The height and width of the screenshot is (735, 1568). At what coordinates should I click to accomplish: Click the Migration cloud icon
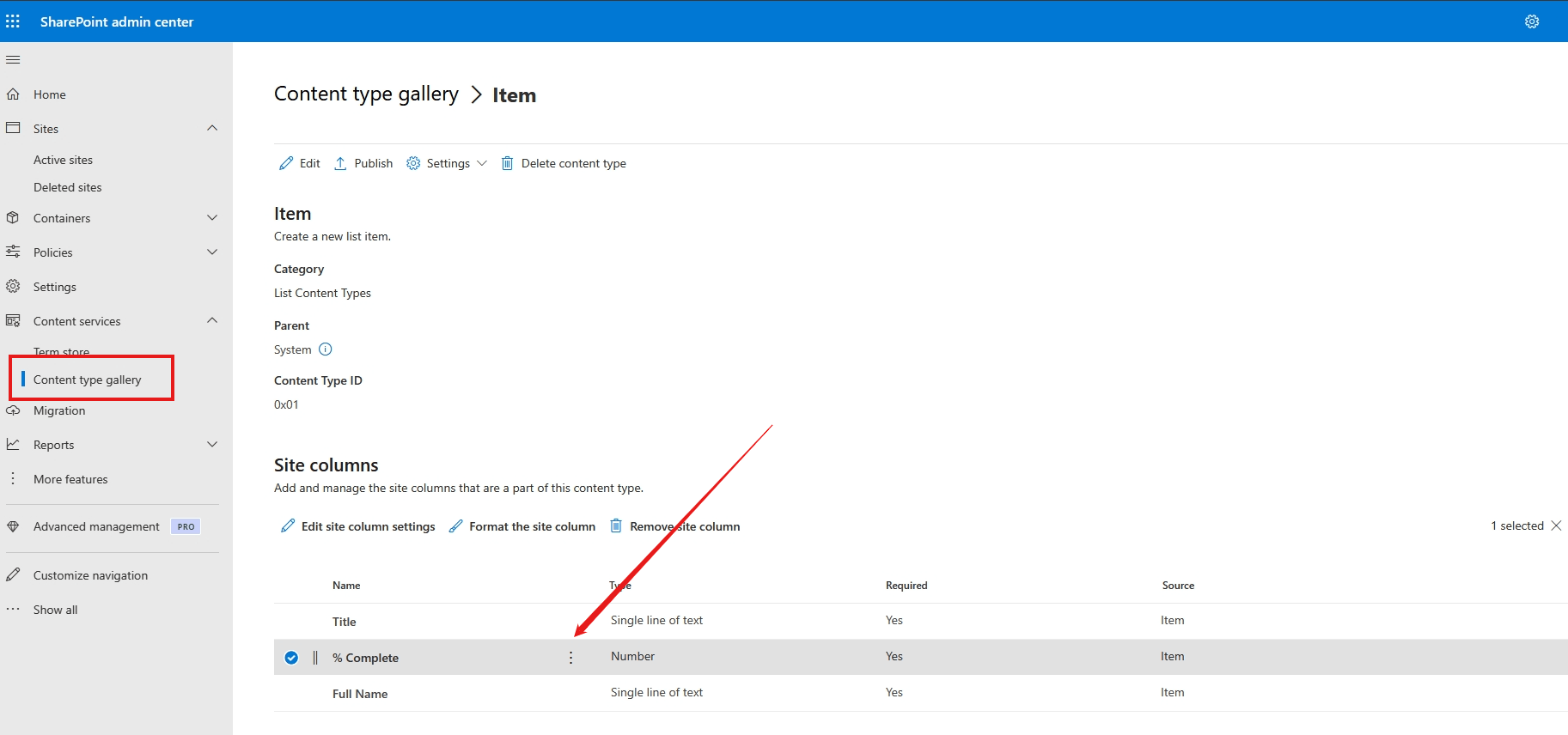[13, 410]
